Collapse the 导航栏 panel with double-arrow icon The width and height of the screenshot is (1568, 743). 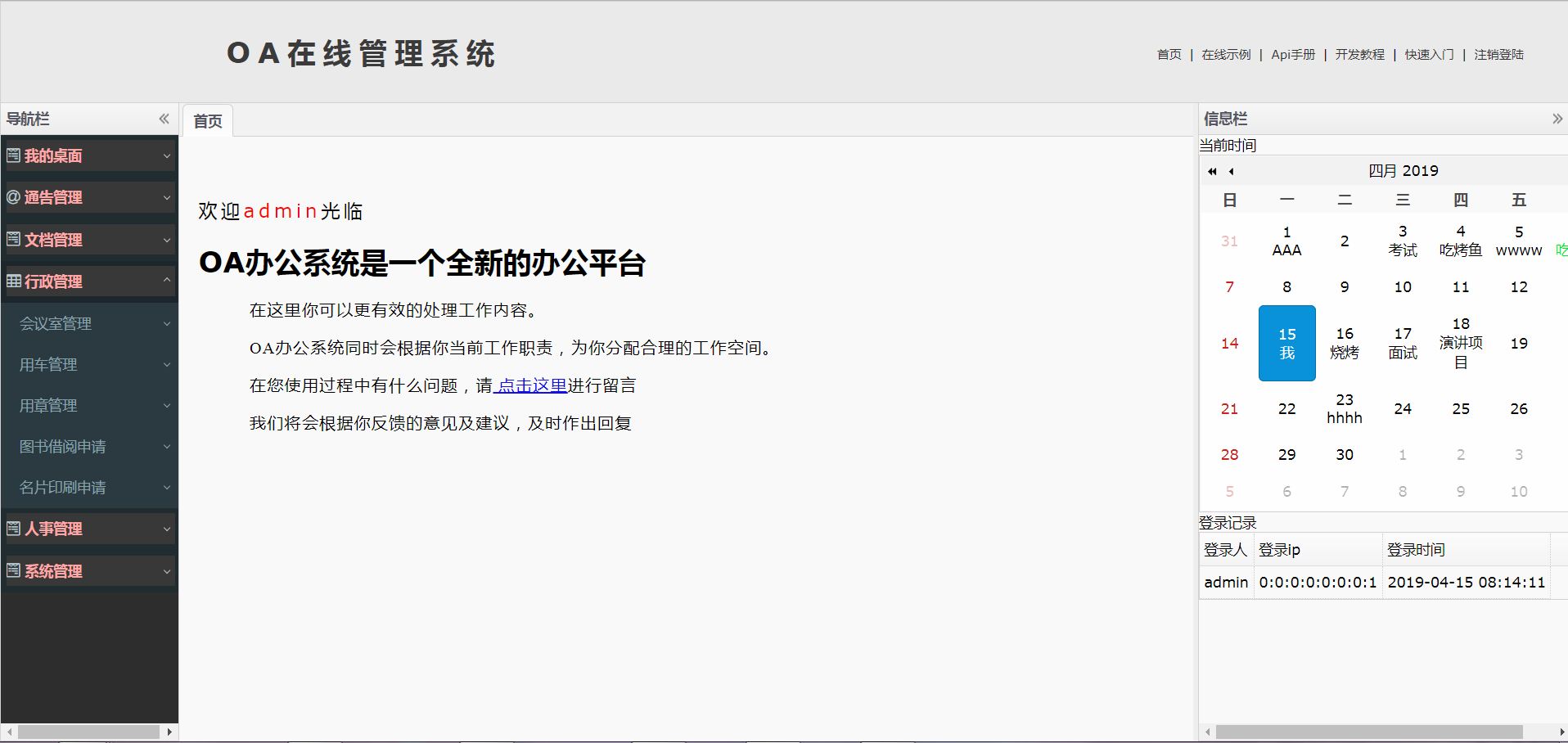164,119
